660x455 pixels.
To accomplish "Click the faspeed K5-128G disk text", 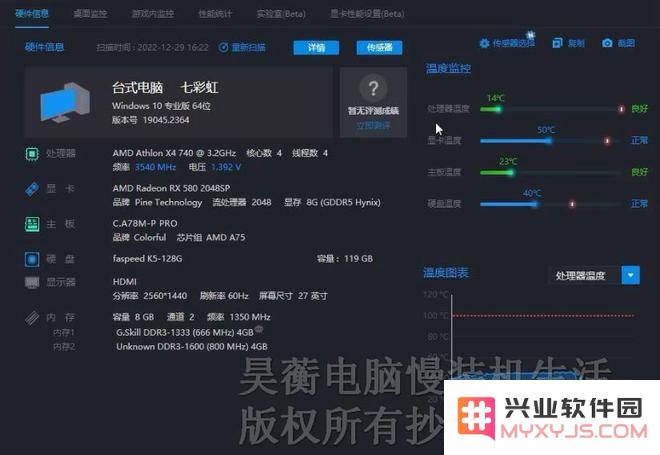I will pyautogui.click(x=147, y=258).
